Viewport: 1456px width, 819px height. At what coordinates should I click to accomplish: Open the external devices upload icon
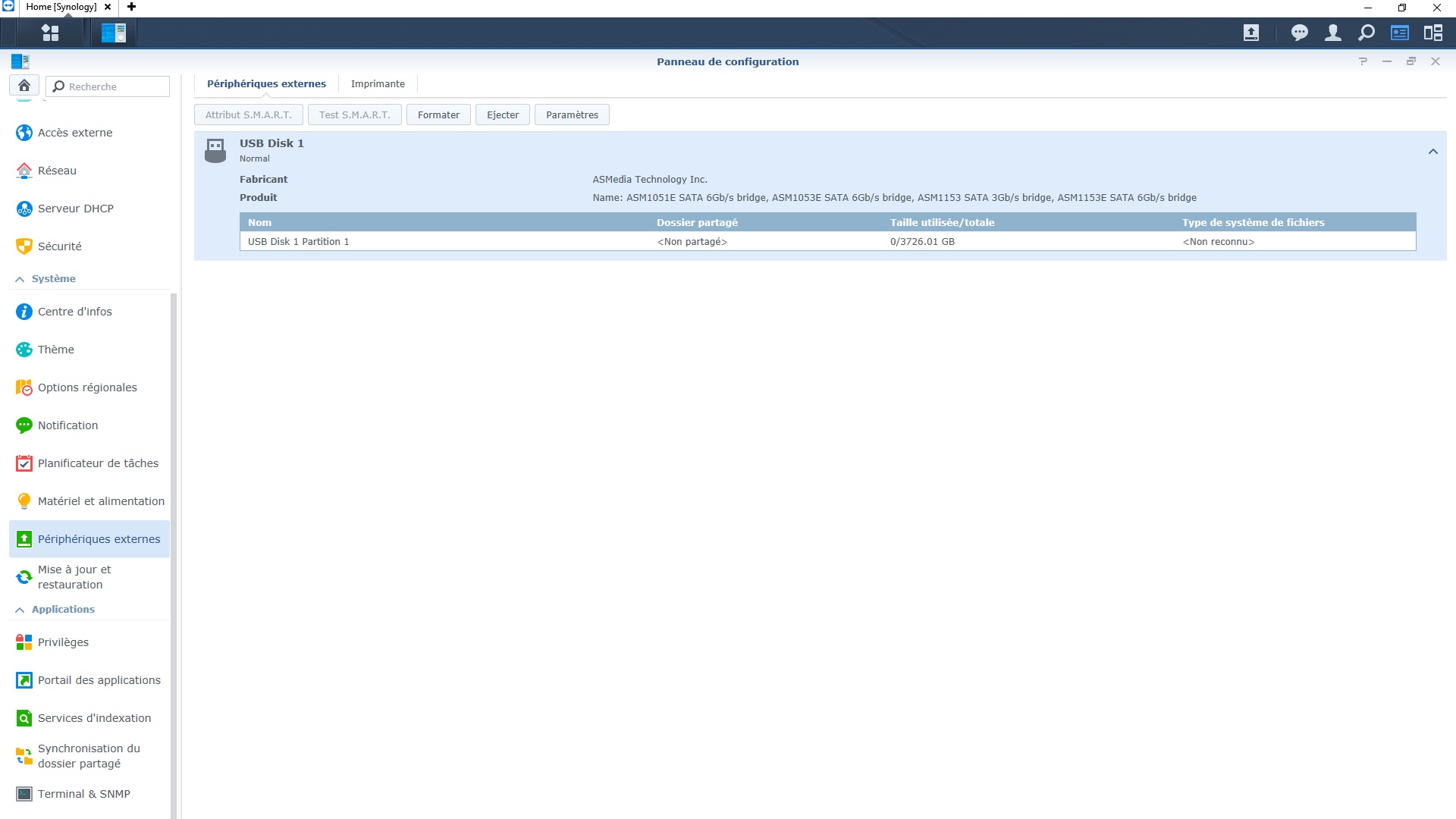1251,33
